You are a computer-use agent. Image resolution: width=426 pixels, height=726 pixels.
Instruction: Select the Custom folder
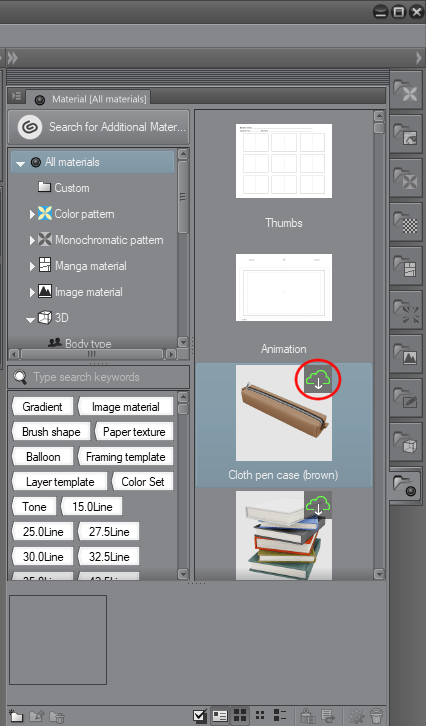[71, 188]
